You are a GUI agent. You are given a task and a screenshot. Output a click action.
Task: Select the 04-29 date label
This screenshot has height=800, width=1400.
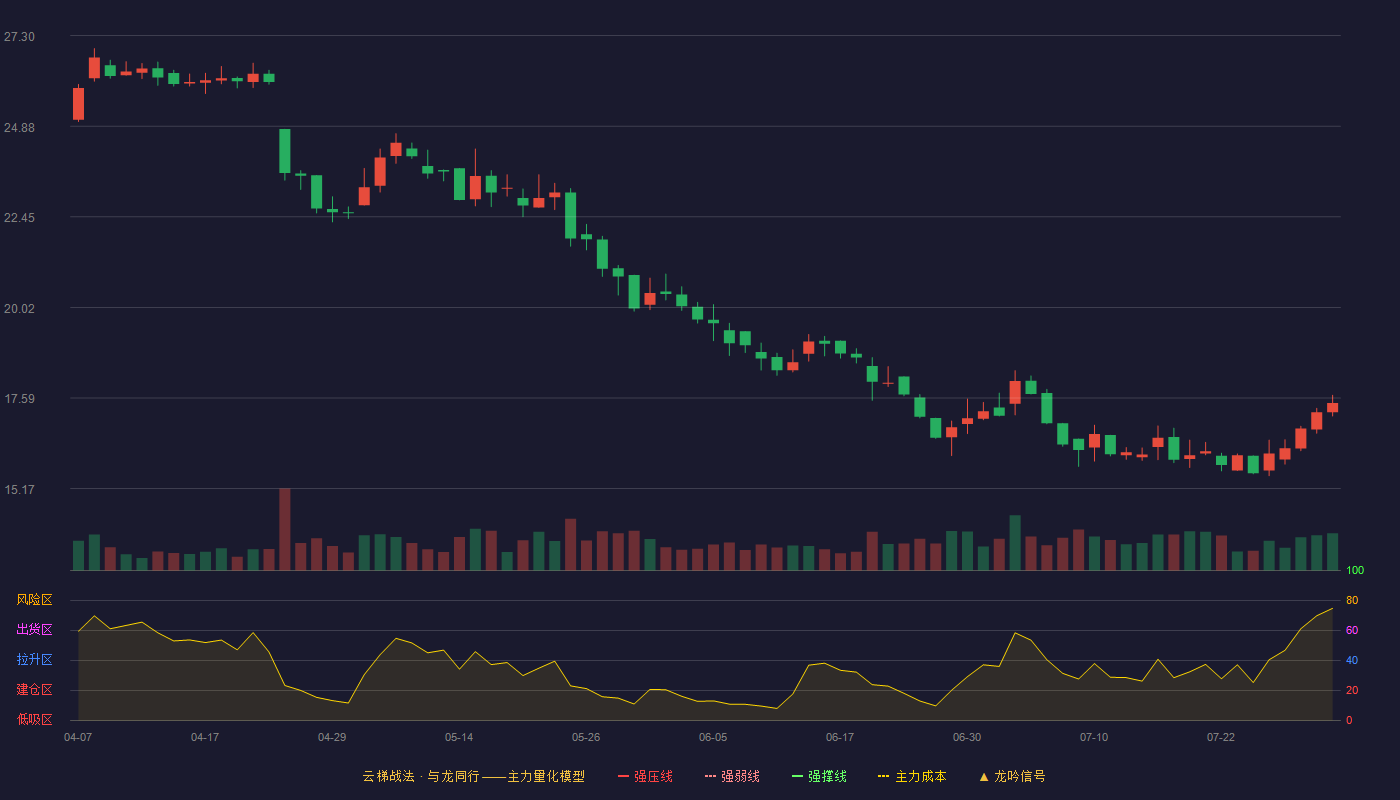click(x=332, y=737)
